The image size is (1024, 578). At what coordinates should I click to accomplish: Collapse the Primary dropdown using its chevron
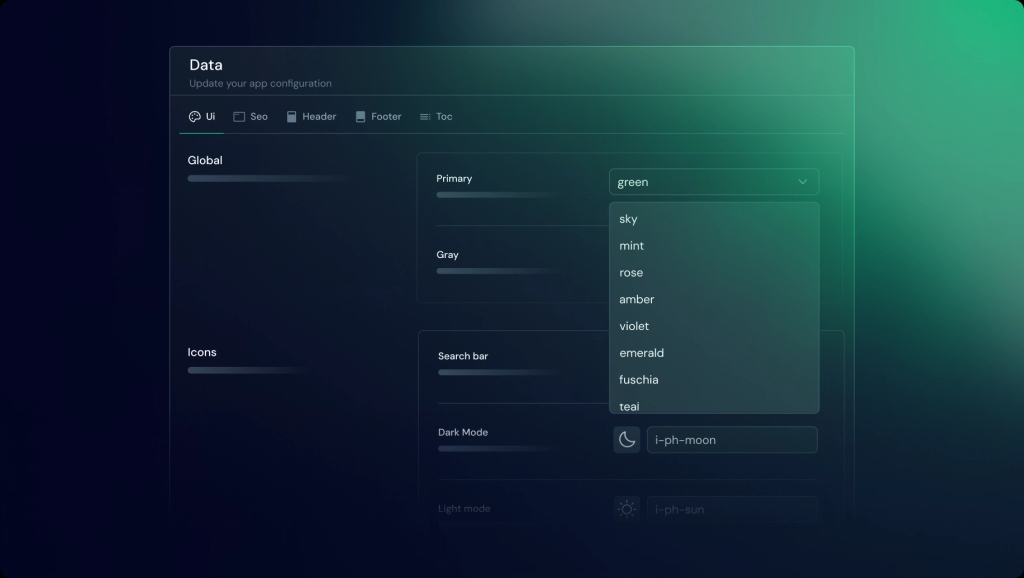click(x=802, y=182)
